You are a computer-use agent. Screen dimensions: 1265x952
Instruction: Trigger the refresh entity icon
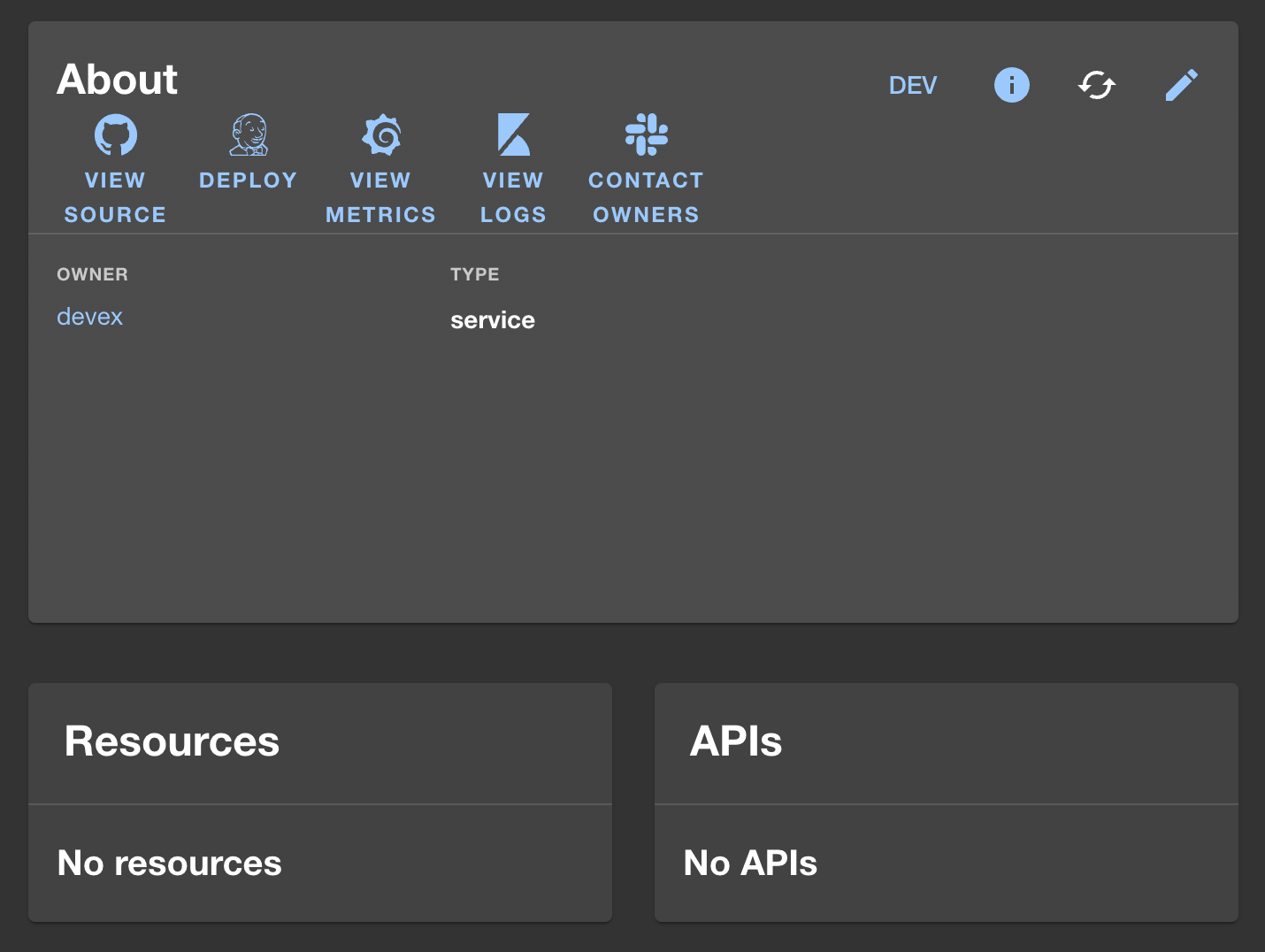coord(1096,85)
